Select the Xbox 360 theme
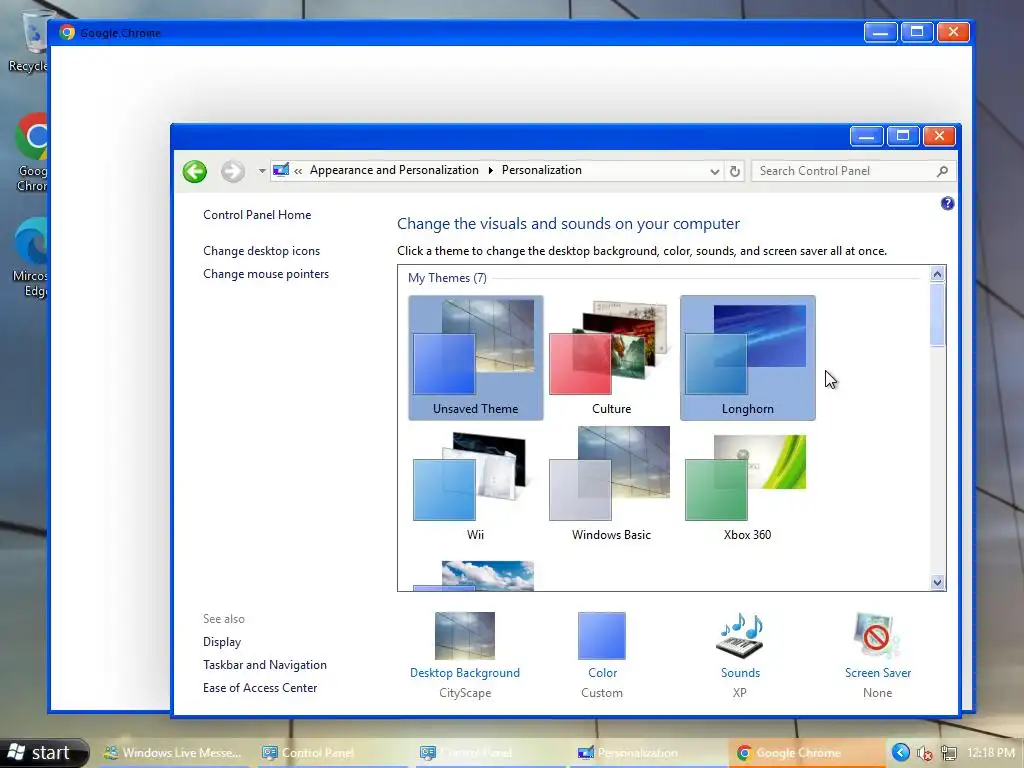Screen dimensions: 1024x768 (748, 485)
